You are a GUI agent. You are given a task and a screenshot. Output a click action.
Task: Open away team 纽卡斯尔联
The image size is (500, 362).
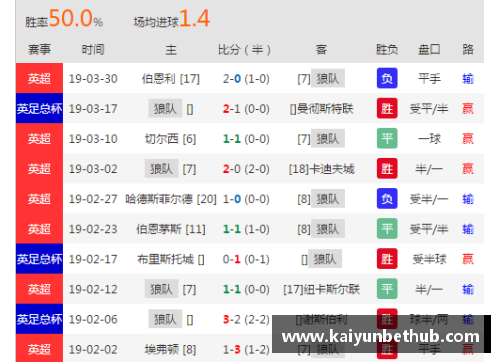[332, 289]
